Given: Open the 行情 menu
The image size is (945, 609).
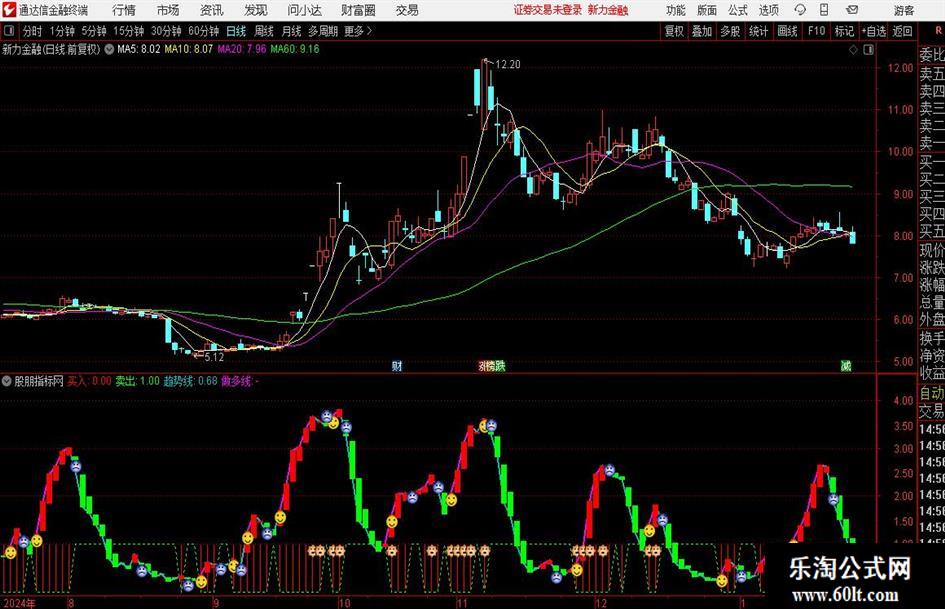Looking at the screenshot, I should [x=124, y=10].
